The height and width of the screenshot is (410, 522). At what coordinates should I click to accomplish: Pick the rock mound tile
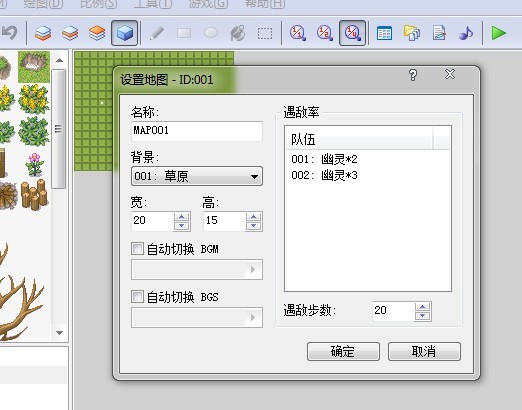point(34,66)
